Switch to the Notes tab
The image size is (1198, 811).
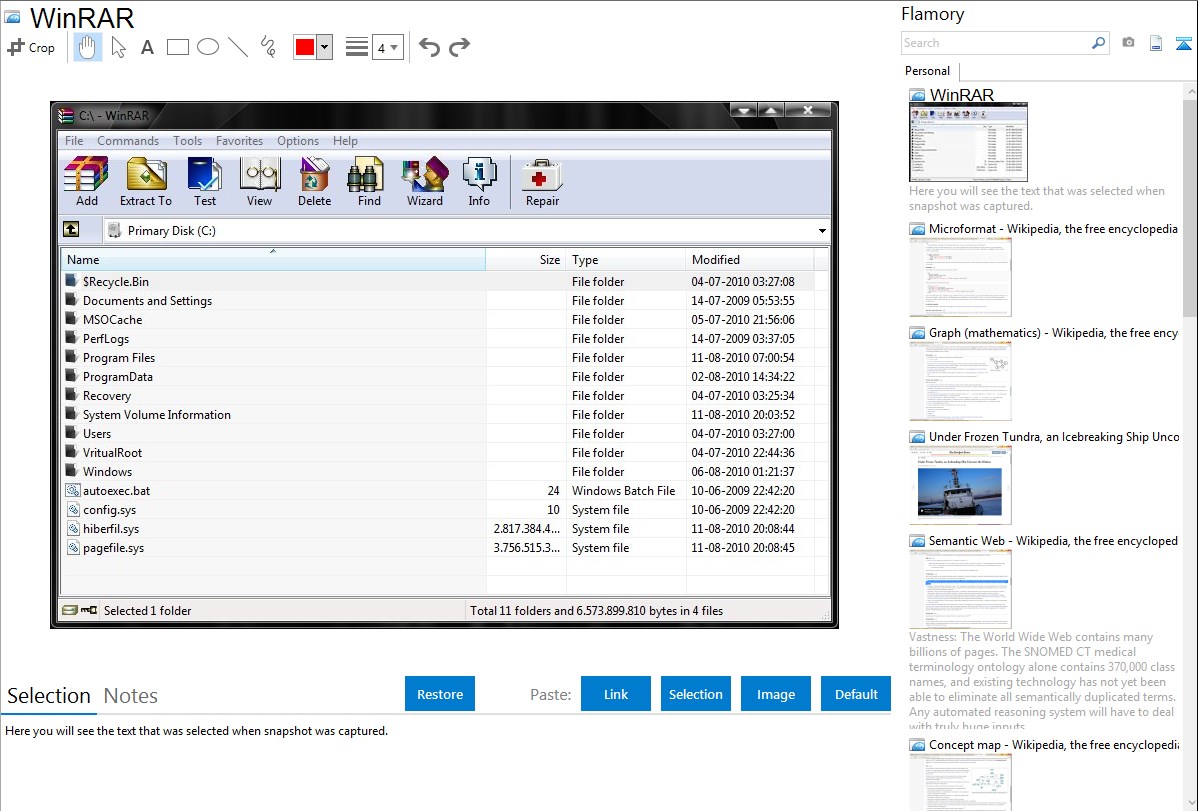click(131, 696)
